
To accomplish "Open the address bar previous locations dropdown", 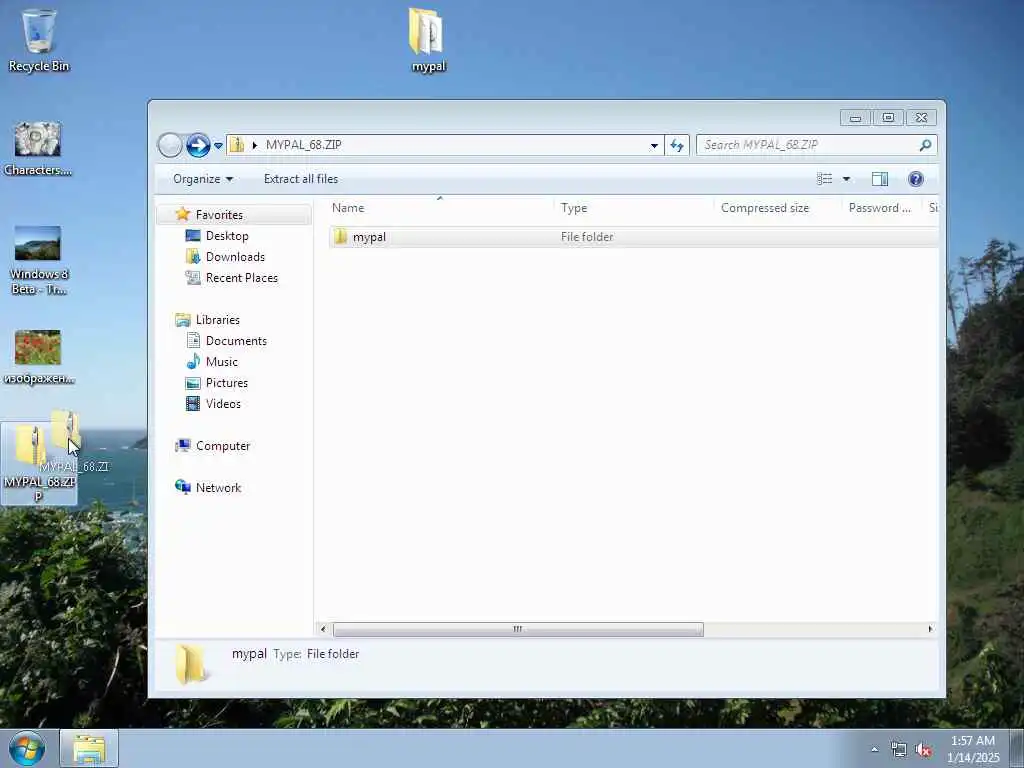I will click(x=654, y=146).
